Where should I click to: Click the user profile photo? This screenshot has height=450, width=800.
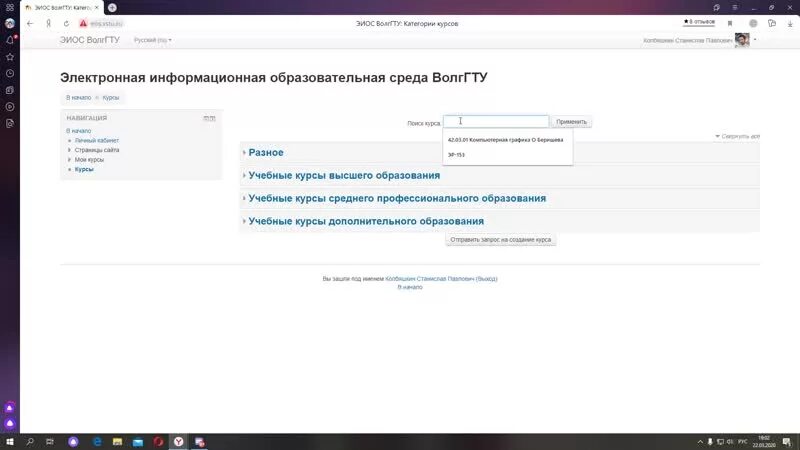(x=742, y=40)
